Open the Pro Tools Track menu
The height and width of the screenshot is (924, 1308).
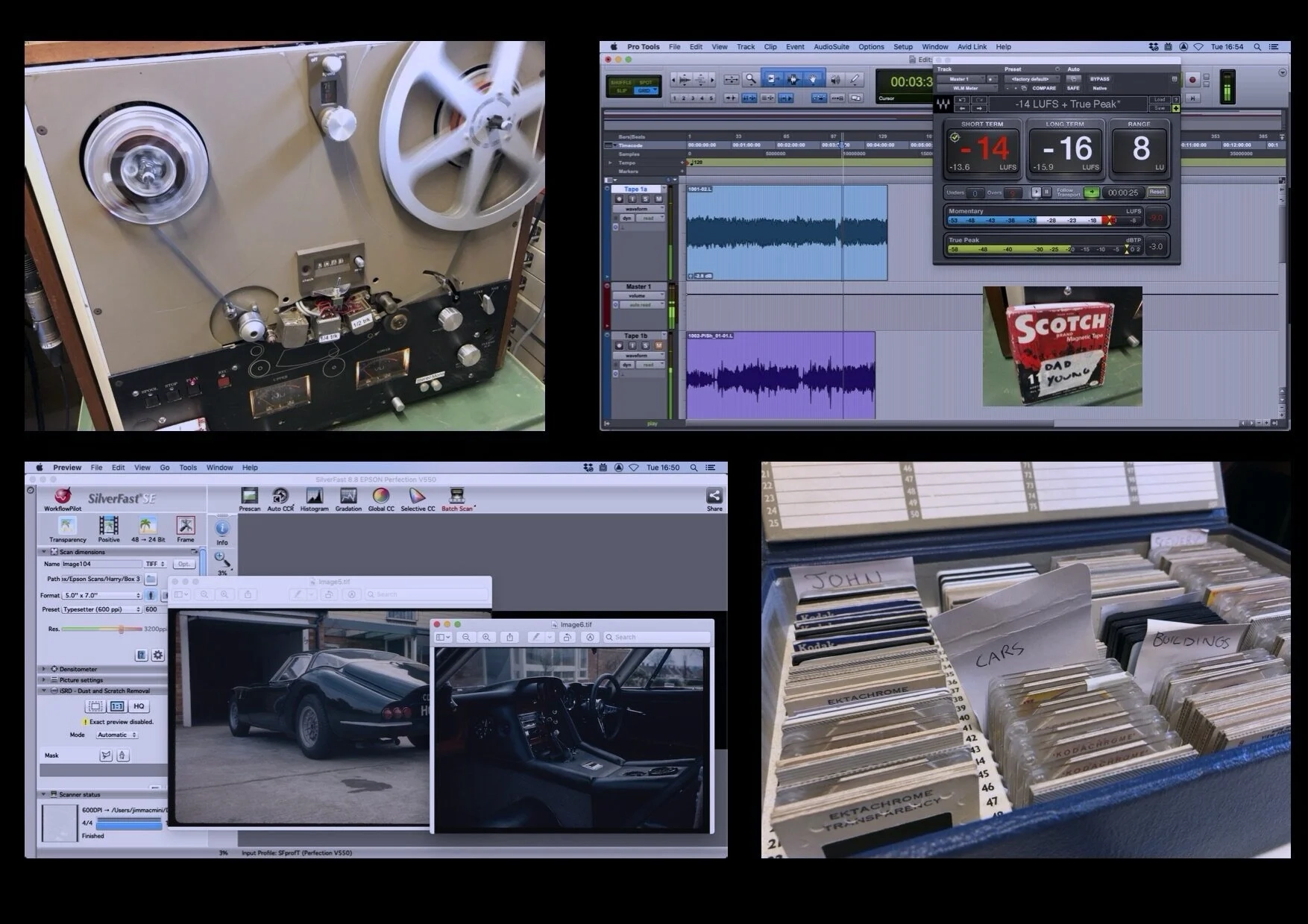click(x=746, y=47)
